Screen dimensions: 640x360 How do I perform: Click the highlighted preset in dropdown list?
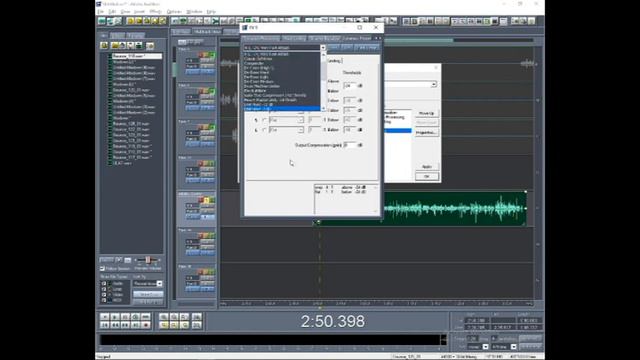[x=282, y=109]
